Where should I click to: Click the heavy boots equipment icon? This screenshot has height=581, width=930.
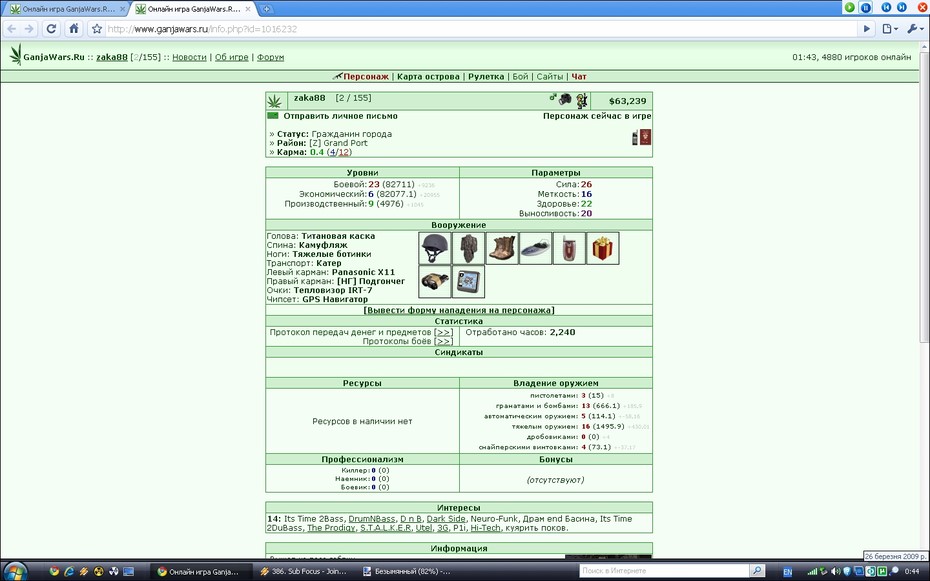[502, 248]
